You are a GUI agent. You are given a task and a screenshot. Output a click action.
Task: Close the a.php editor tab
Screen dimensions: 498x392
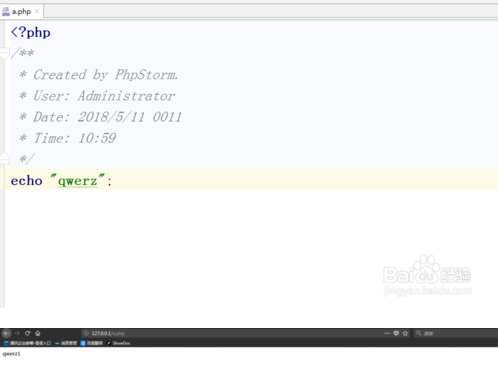[x=37, y=11]
